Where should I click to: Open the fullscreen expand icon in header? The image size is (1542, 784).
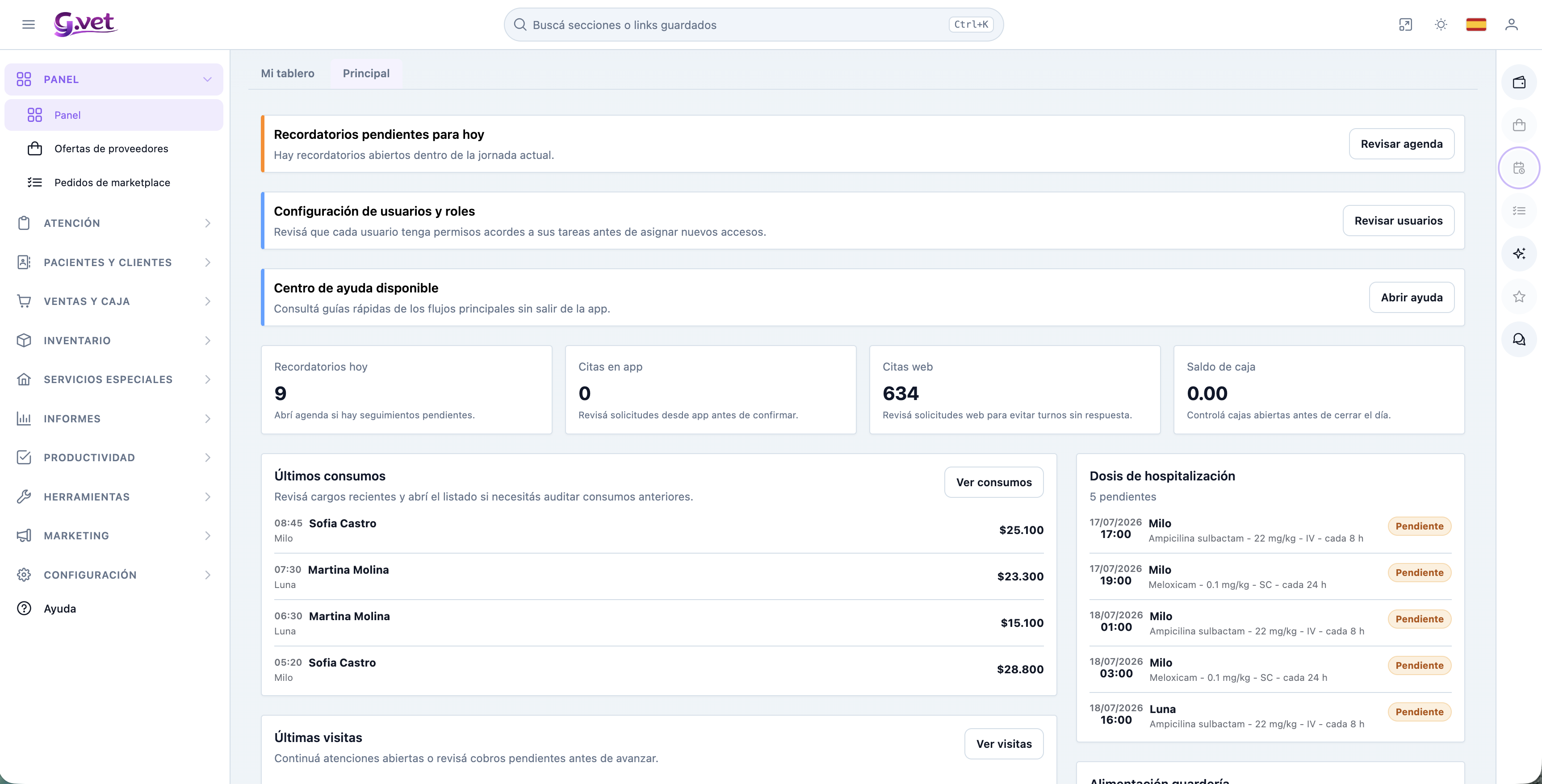click(1405, 25)
